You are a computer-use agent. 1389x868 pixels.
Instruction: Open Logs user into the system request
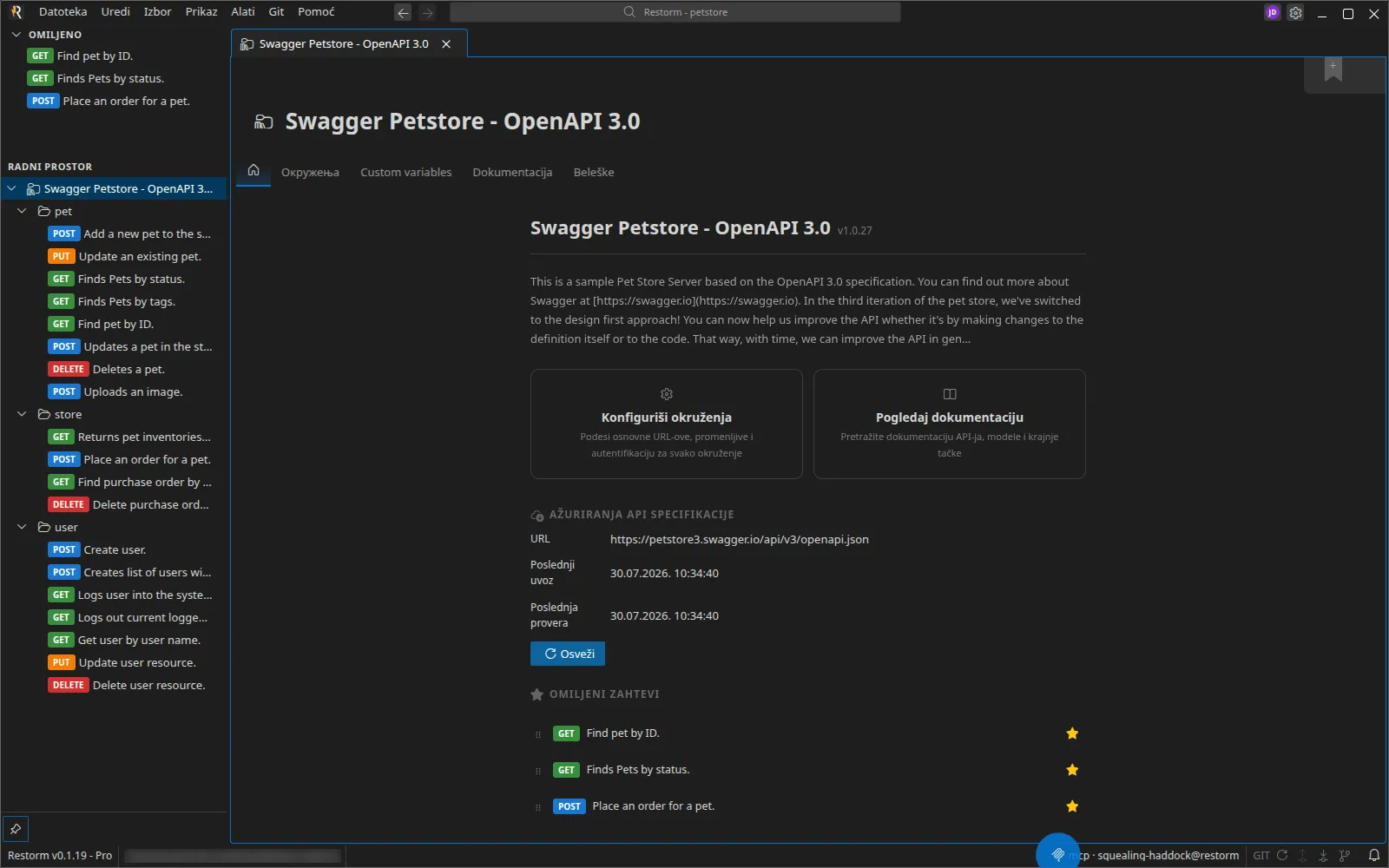pos(130,595)
